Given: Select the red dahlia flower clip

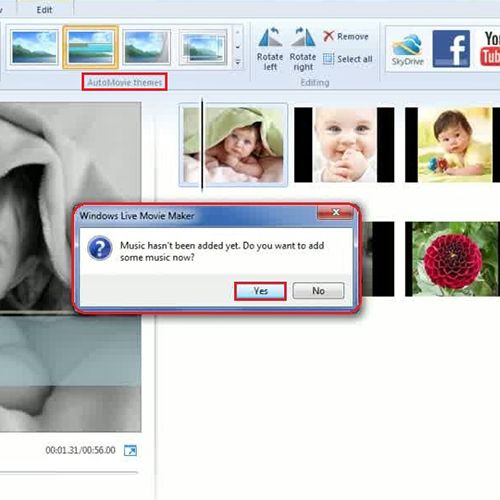Looking at the screenshot, I should (452, 259).
